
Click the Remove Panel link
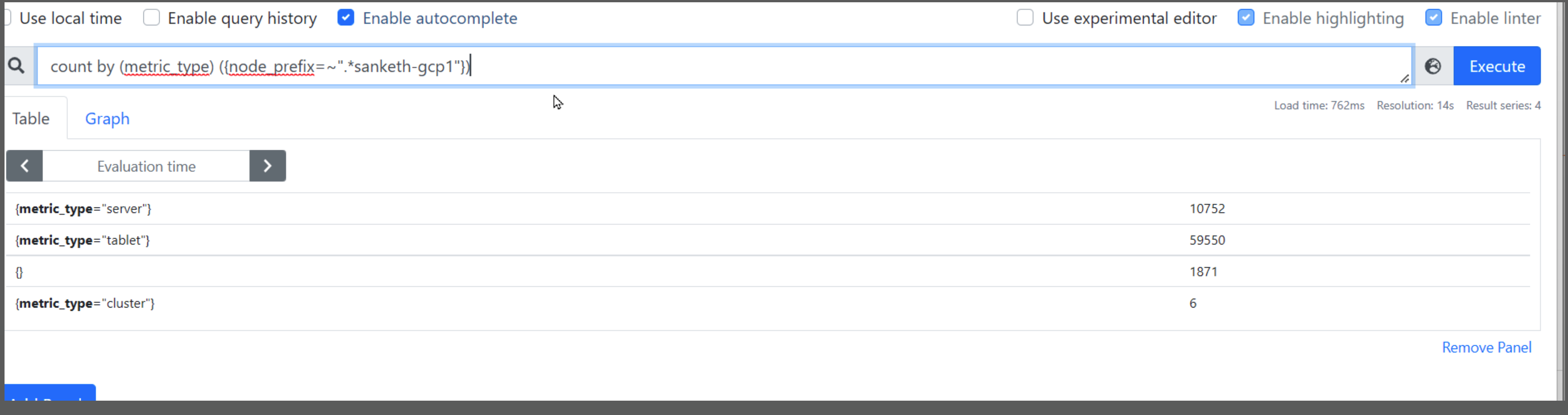(x=1487, y=347)
